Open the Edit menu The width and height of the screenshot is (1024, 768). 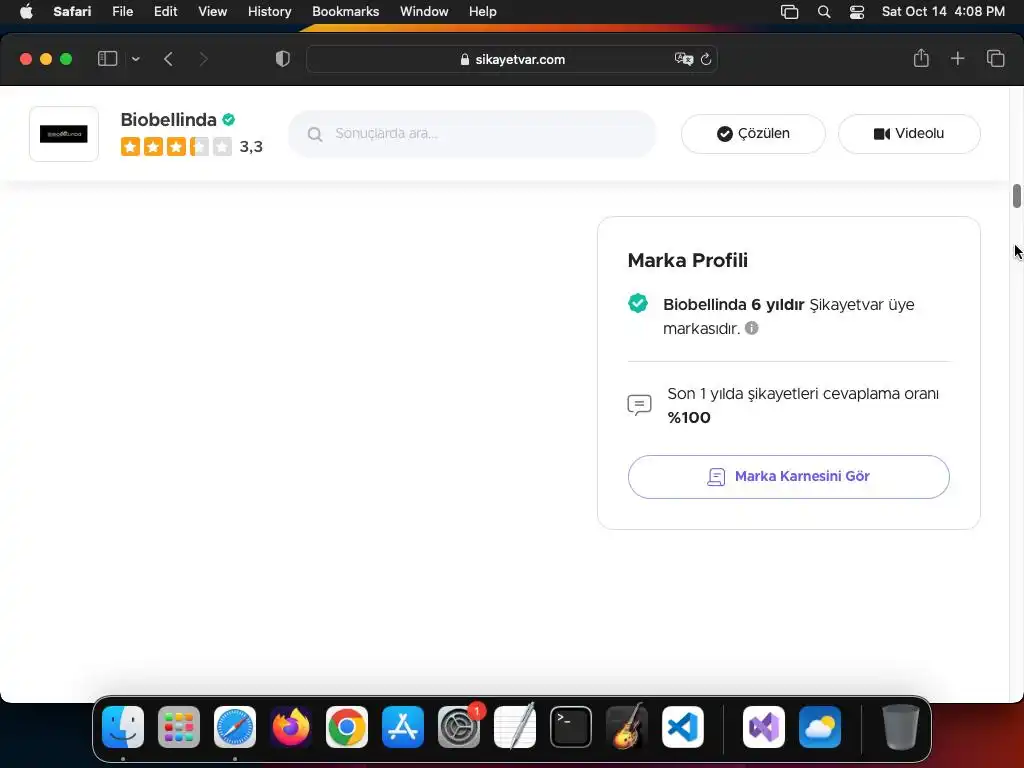coord(165,12)
